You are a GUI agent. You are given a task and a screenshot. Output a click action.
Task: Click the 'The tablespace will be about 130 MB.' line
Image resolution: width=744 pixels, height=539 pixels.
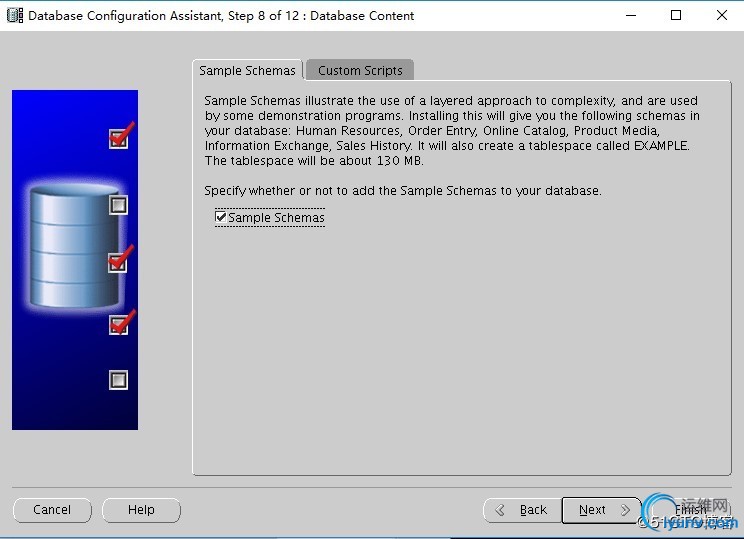click(314, 161)
